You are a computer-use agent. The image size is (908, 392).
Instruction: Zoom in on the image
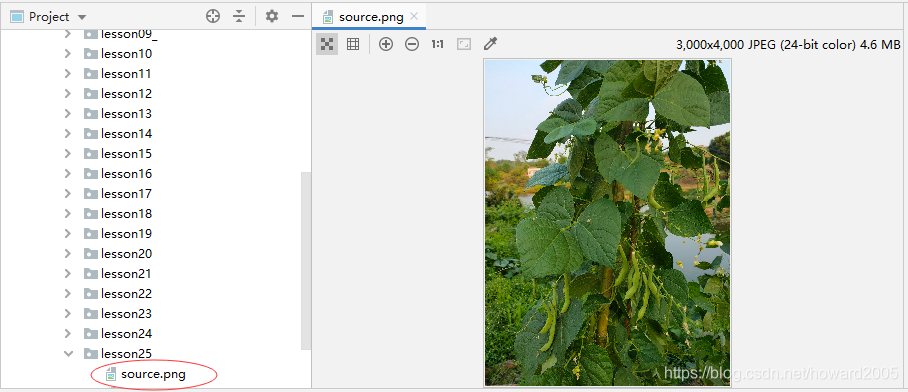coord(386,44)
